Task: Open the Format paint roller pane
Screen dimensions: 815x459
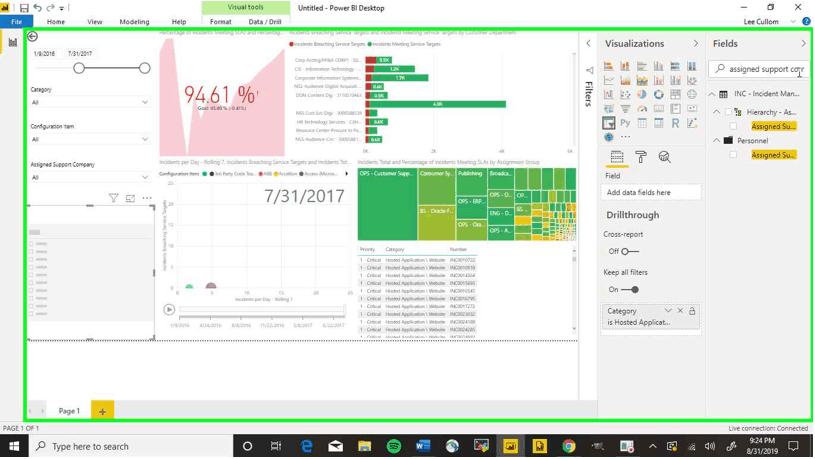Action: tap(641, 157)
